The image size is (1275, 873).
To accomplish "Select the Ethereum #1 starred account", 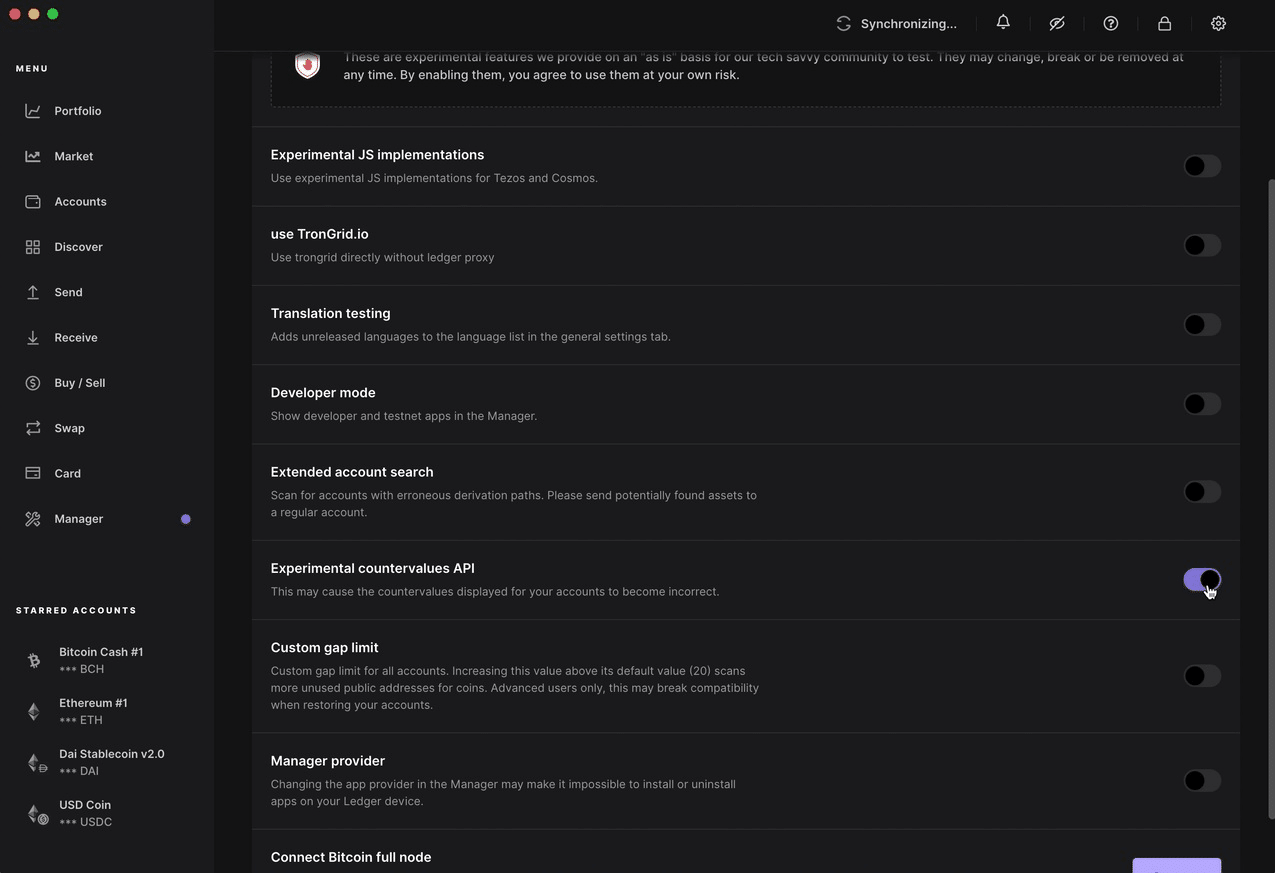I will (92, 711).
